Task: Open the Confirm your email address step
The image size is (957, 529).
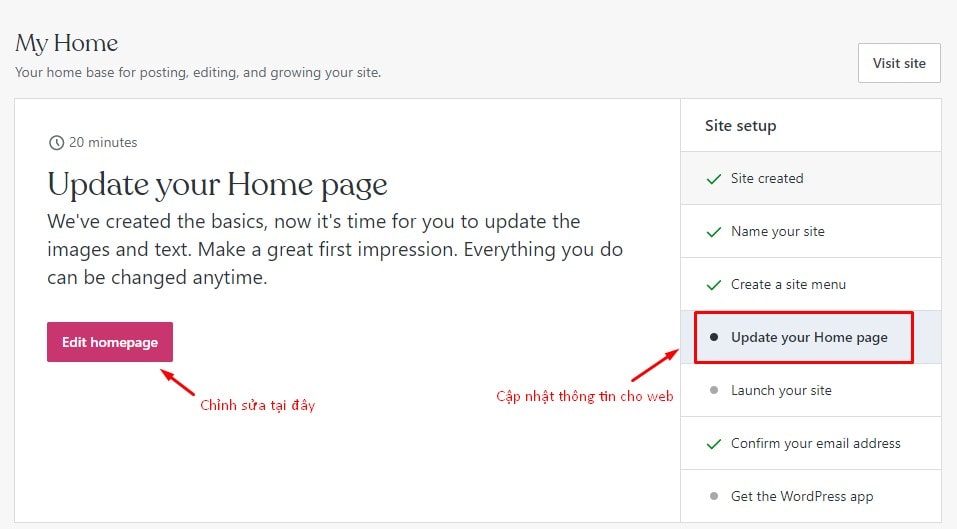Action: [815, 444]
